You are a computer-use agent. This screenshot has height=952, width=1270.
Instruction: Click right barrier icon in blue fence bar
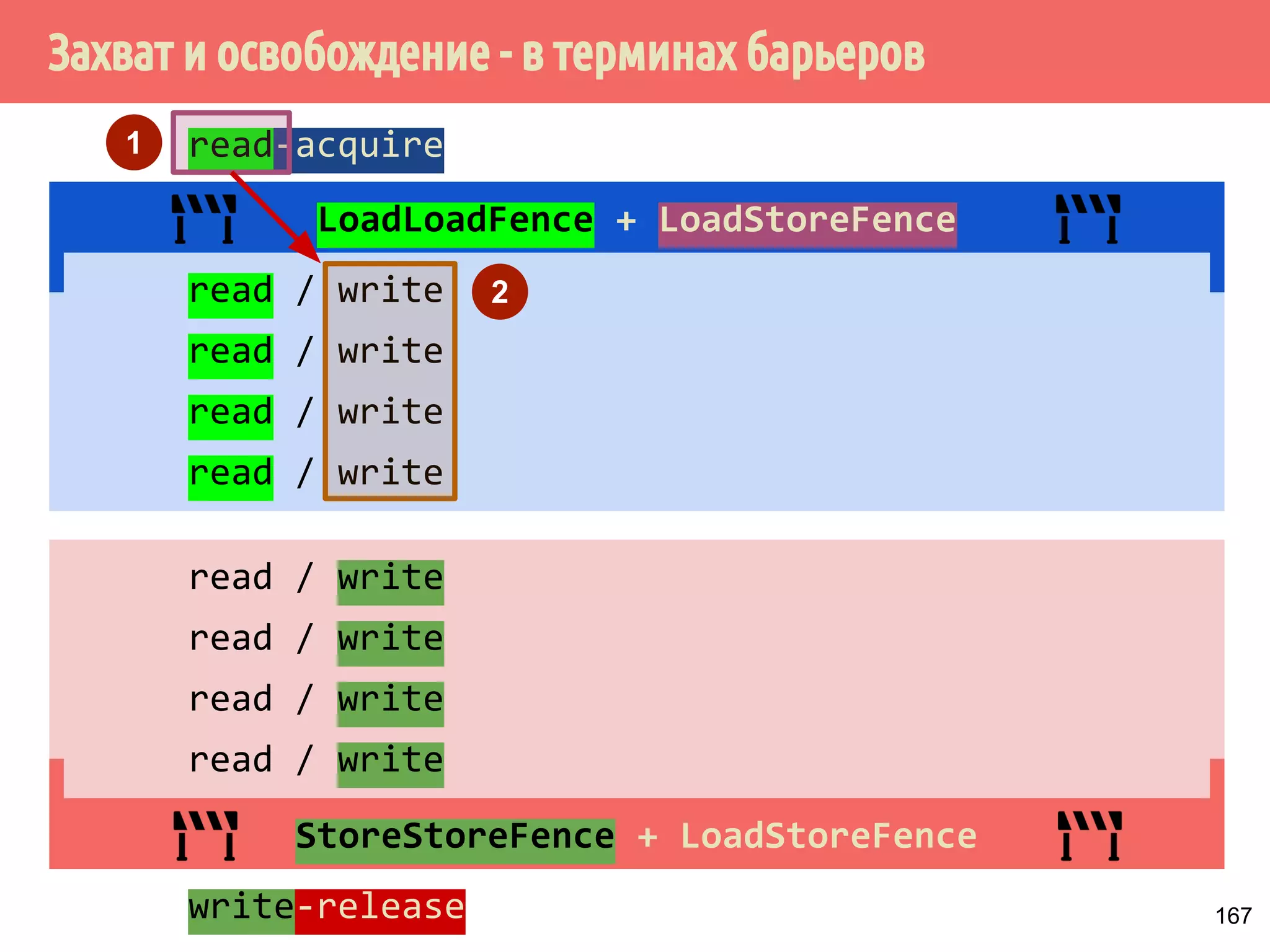[1088, 219]
